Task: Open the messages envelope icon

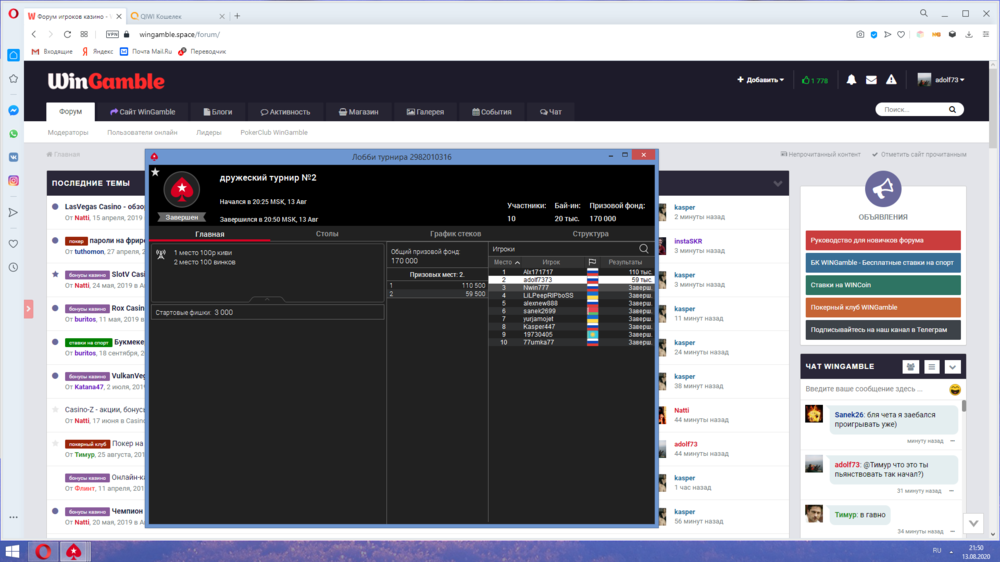Action: pos(871,80)
